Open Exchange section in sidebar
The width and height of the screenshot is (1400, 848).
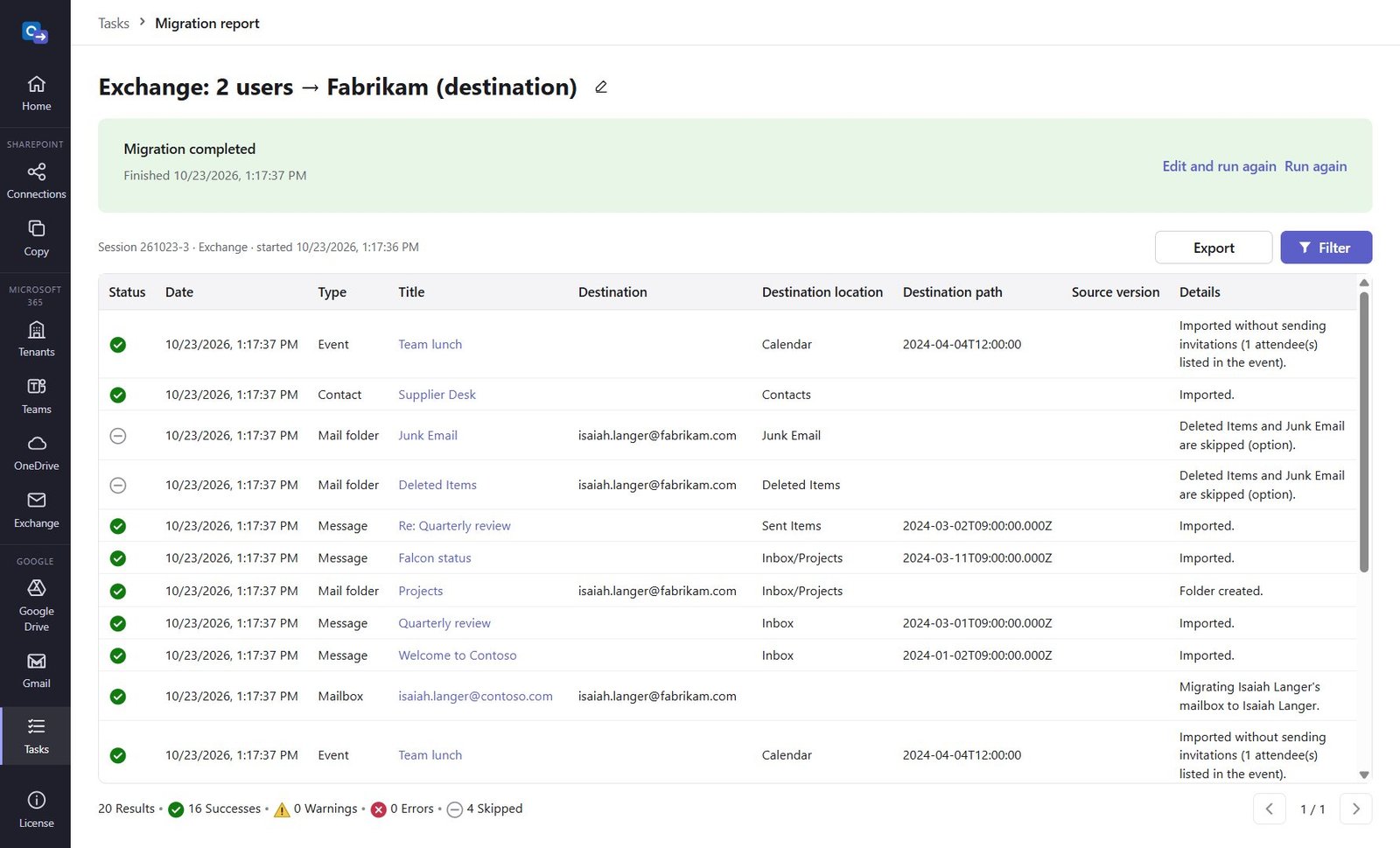click(36, 510)
